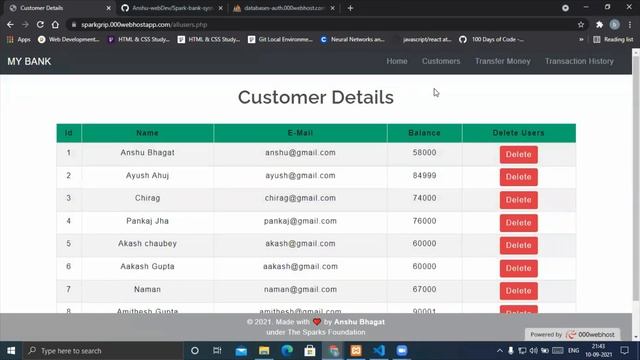
Task: Open the Extensions puzzle icon
Action: coord(599,24)
